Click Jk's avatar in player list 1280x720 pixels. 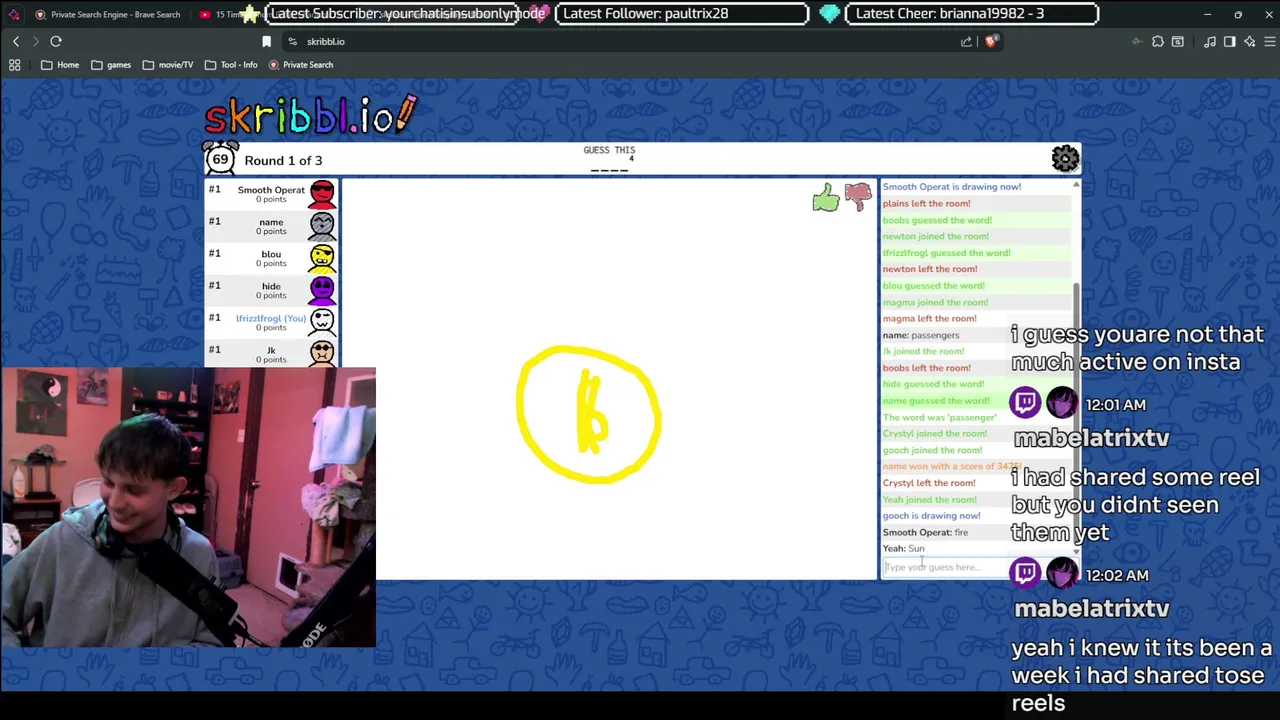pyautogui.click(x=322, y=353)
